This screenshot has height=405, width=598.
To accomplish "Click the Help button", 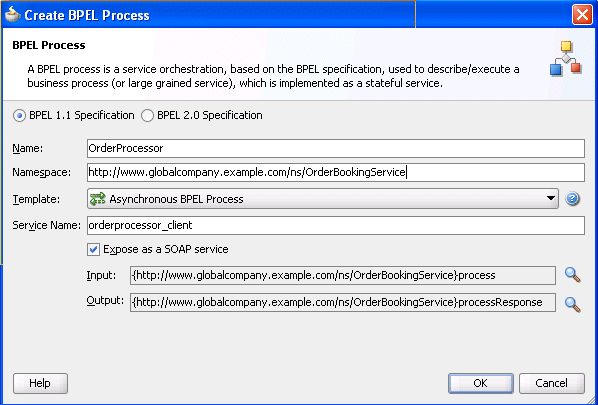I will click(x=40, y=383).
